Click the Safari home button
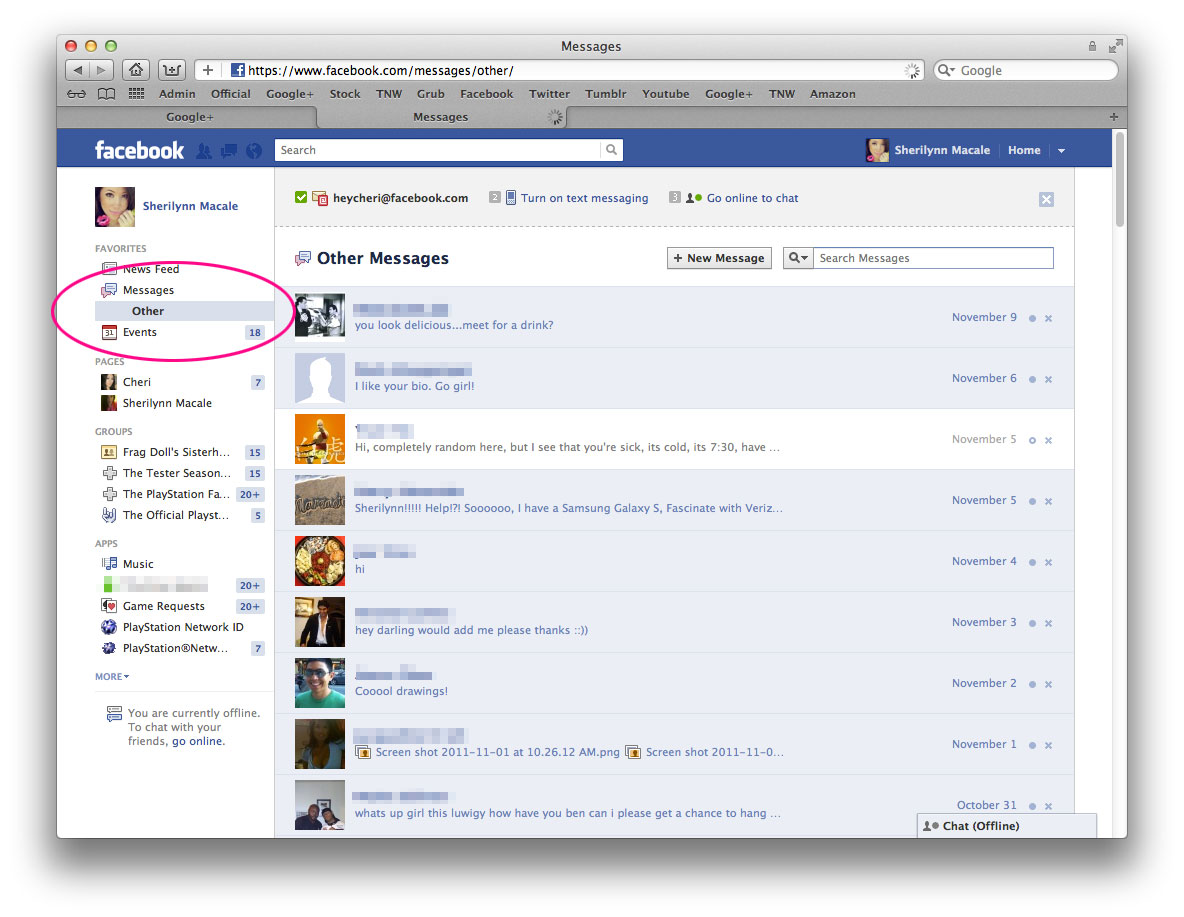 136,70
